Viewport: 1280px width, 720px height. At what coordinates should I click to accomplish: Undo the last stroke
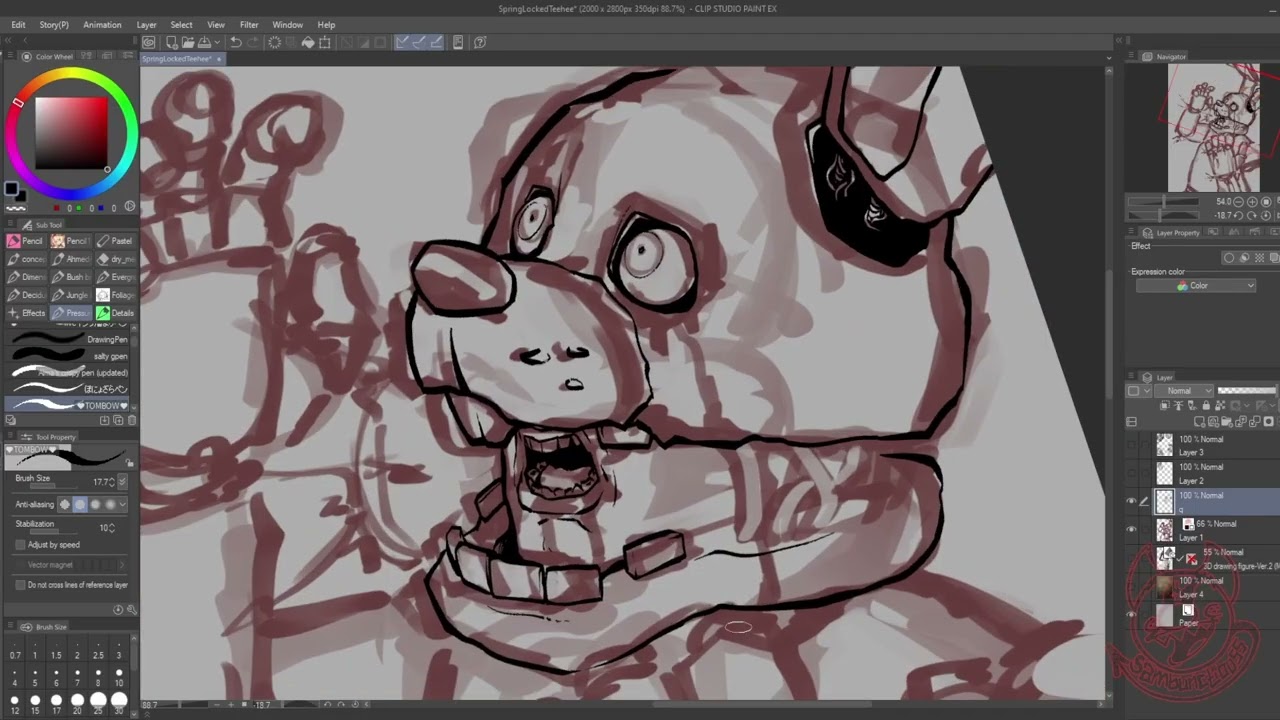236,42
